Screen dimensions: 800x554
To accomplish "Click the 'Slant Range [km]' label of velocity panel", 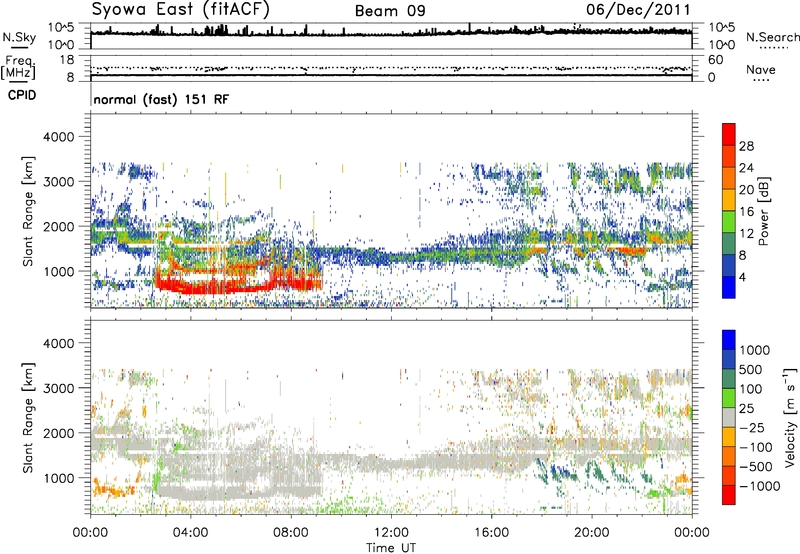I will coord(28,417).
